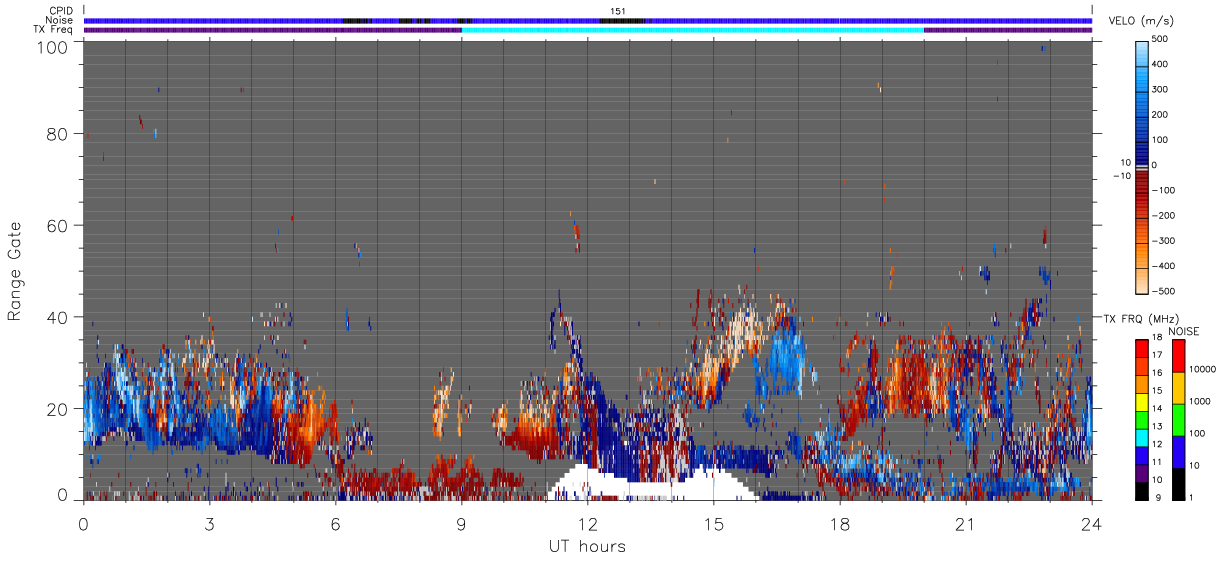Click the noise legend value 10000
This screenshot has width=1228, height=567.
point(1200,368)
